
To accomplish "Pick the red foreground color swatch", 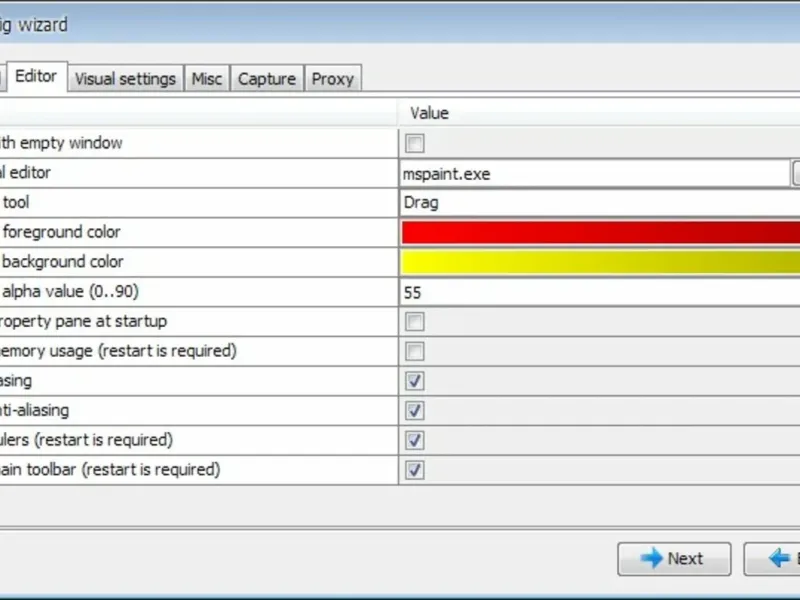I will tap(600, 233).
